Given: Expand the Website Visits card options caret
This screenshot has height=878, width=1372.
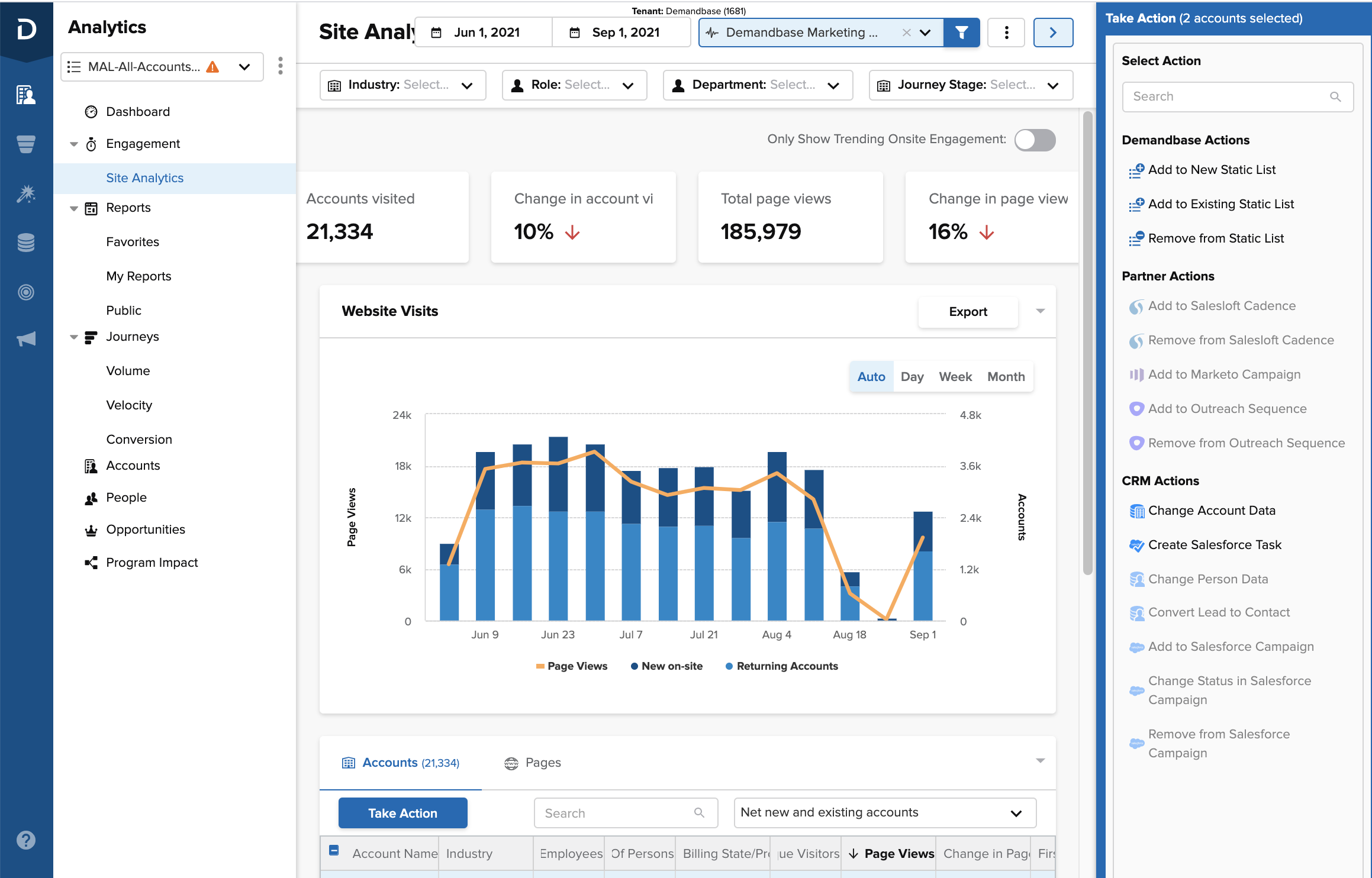Looking at the screenshot, I should (x=1040, y=311).
